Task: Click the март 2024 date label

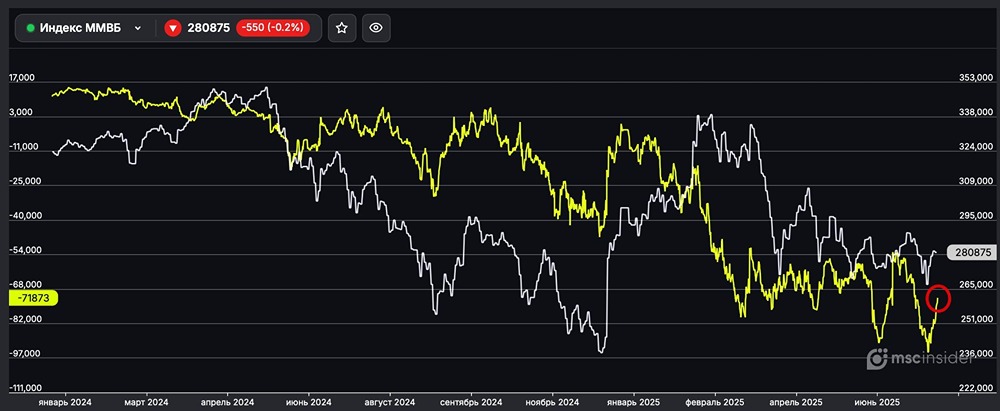Action: (148, 402)
